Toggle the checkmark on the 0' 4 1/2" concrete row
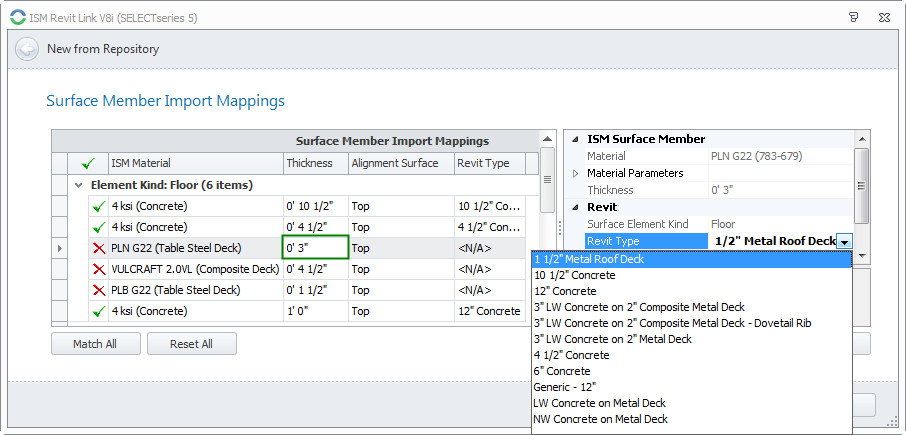This screenshot has width=906, height=435. (x=99, y=227)
